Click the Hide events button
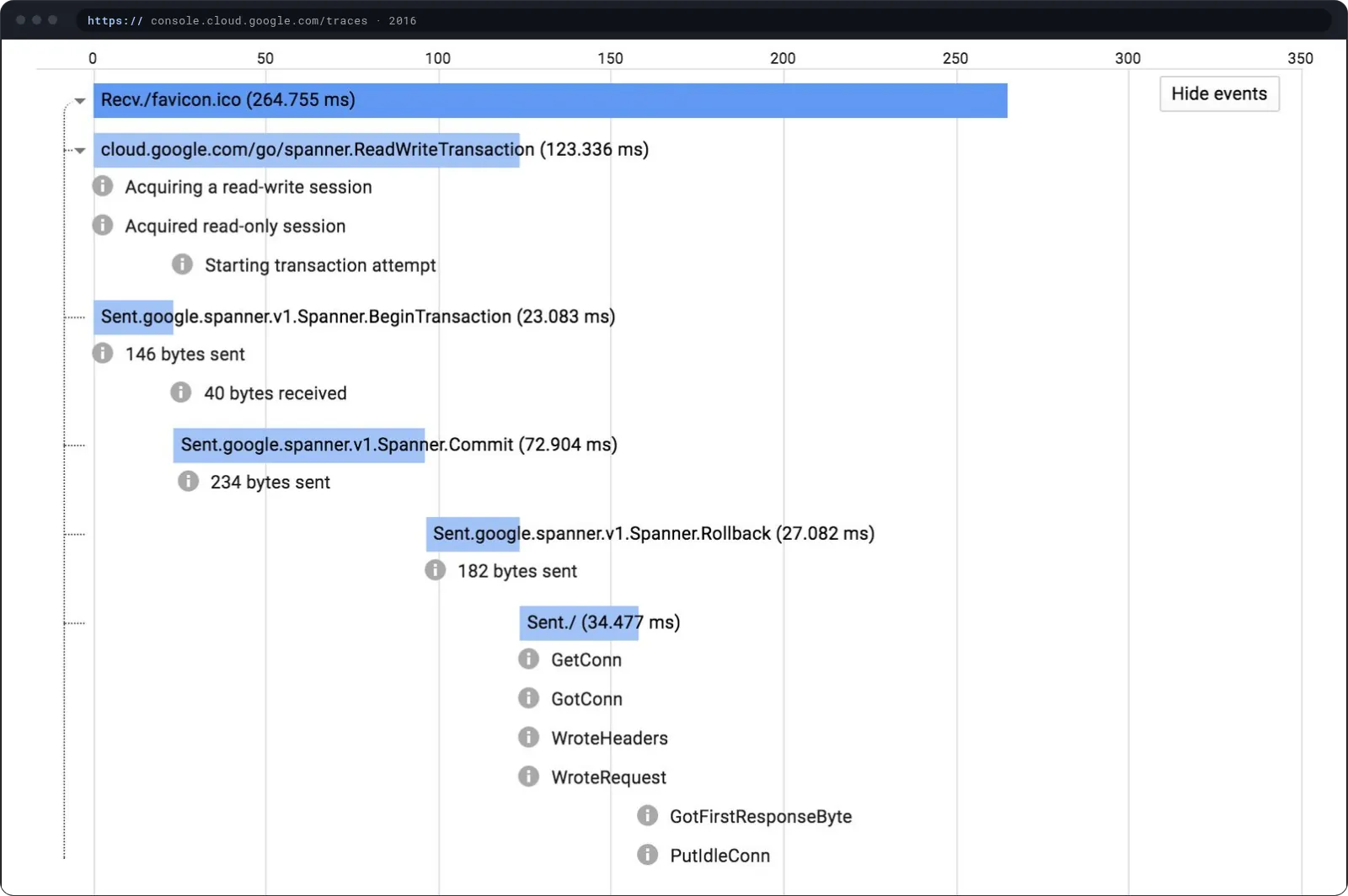Viewport: 1348px width, 896px height. (x=1219, y=93)
